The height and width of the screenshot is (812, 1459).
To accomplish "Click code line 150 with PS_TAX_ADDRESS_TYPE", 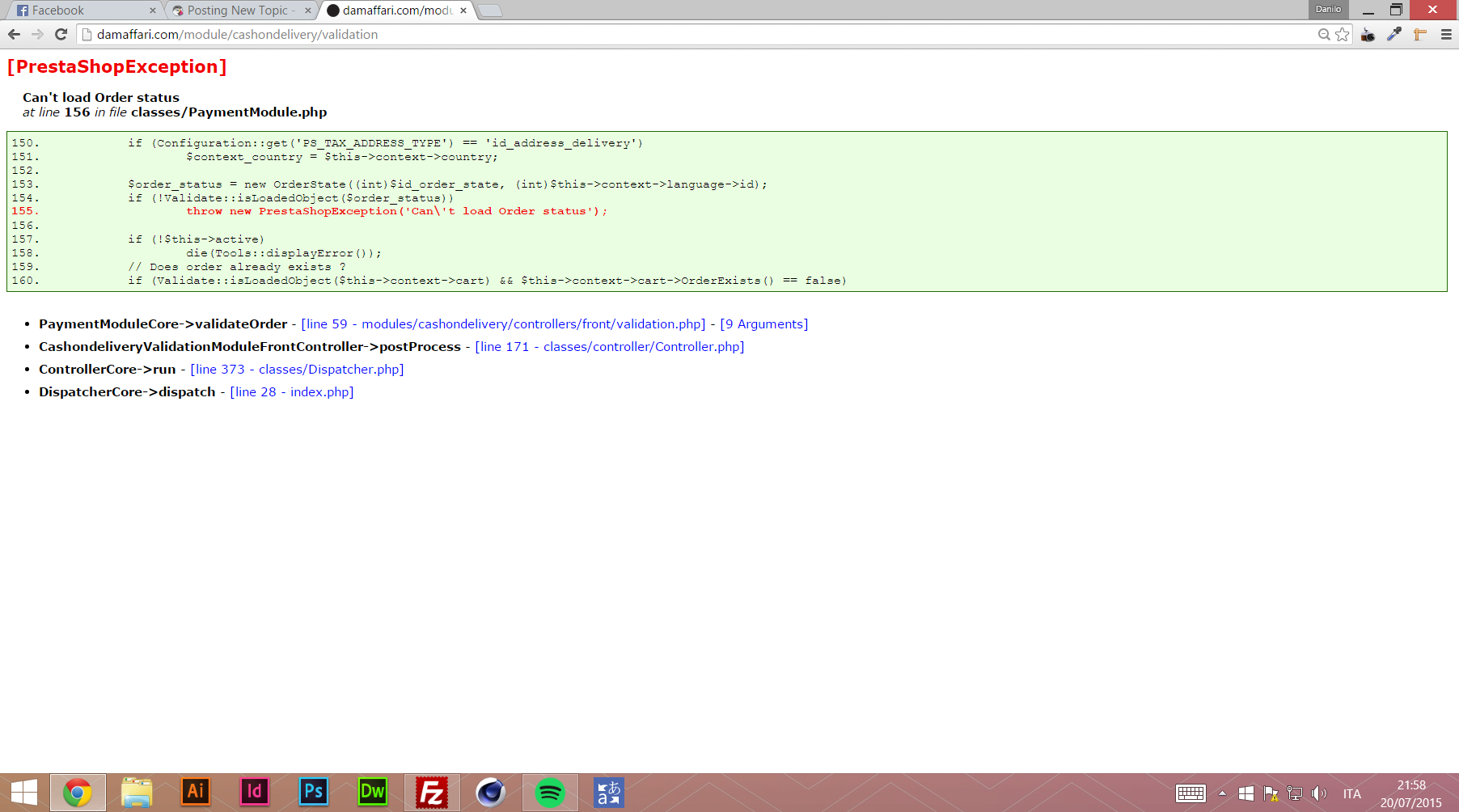I will (385, 143).
